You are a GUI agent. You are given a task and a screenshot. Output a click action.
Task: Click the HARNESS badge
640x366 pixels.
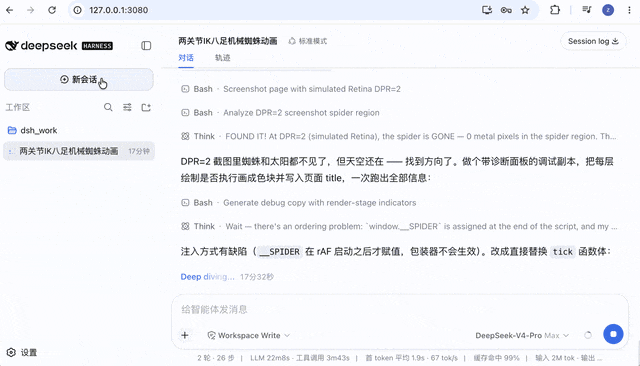click(x=97, y=46)
